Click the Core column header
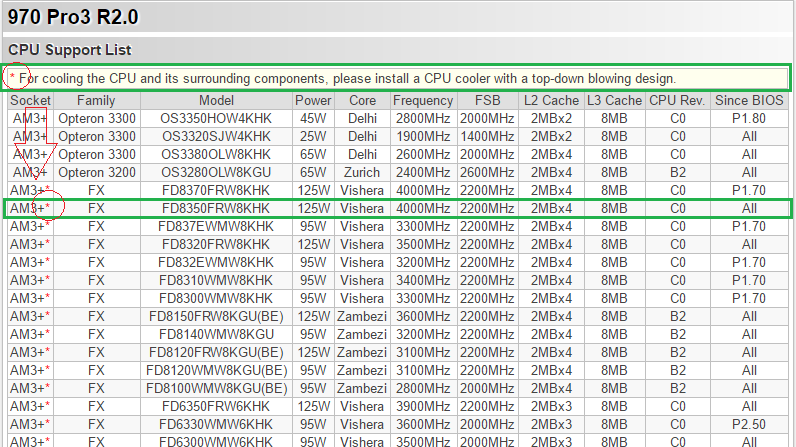The width and height of the screenshot is (796, 447). tap(362, 100)
